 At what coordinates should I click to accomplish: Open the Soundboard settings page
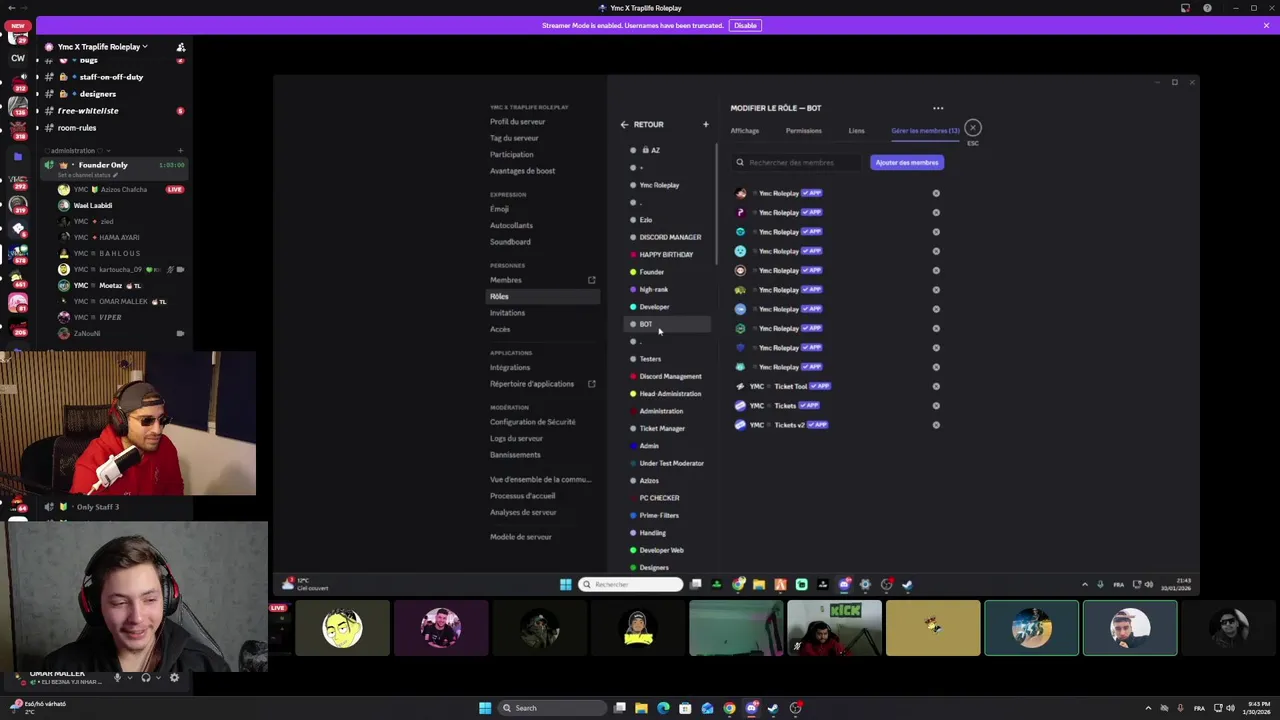(x=510, y=242)
